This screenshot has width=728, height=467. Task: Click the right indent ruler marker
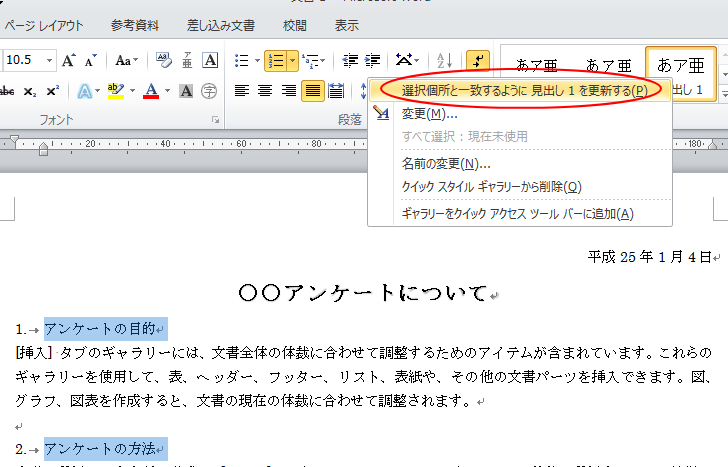(713, 145)
